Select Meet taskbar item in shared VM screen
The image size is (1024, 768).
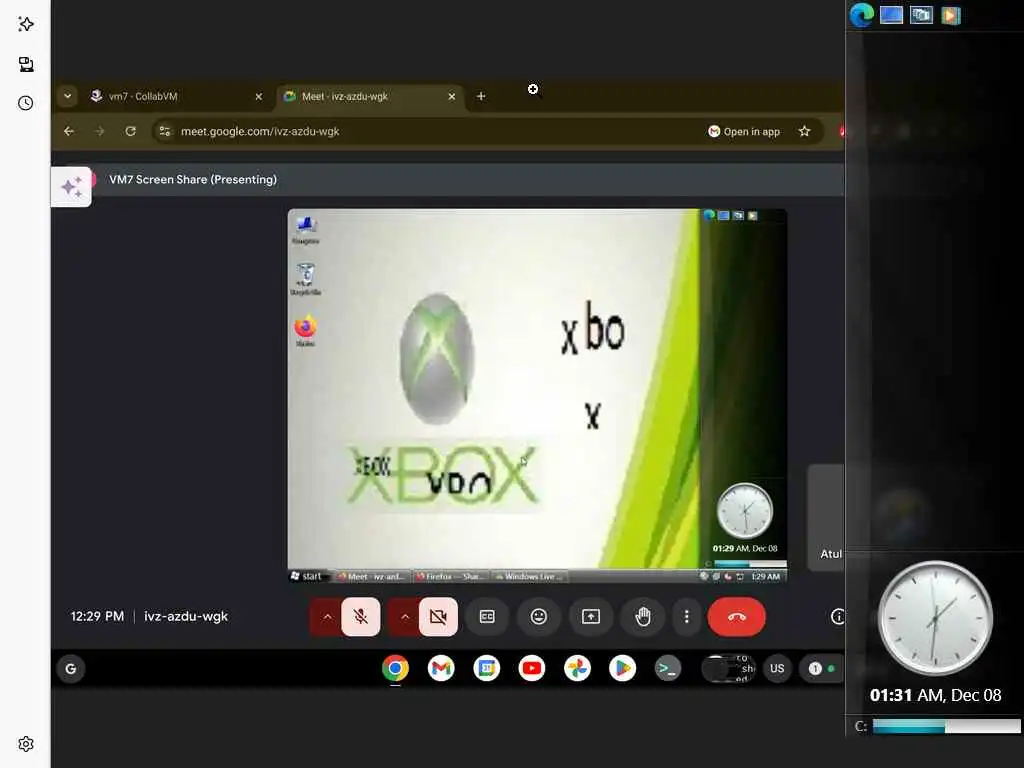point(372,576)
